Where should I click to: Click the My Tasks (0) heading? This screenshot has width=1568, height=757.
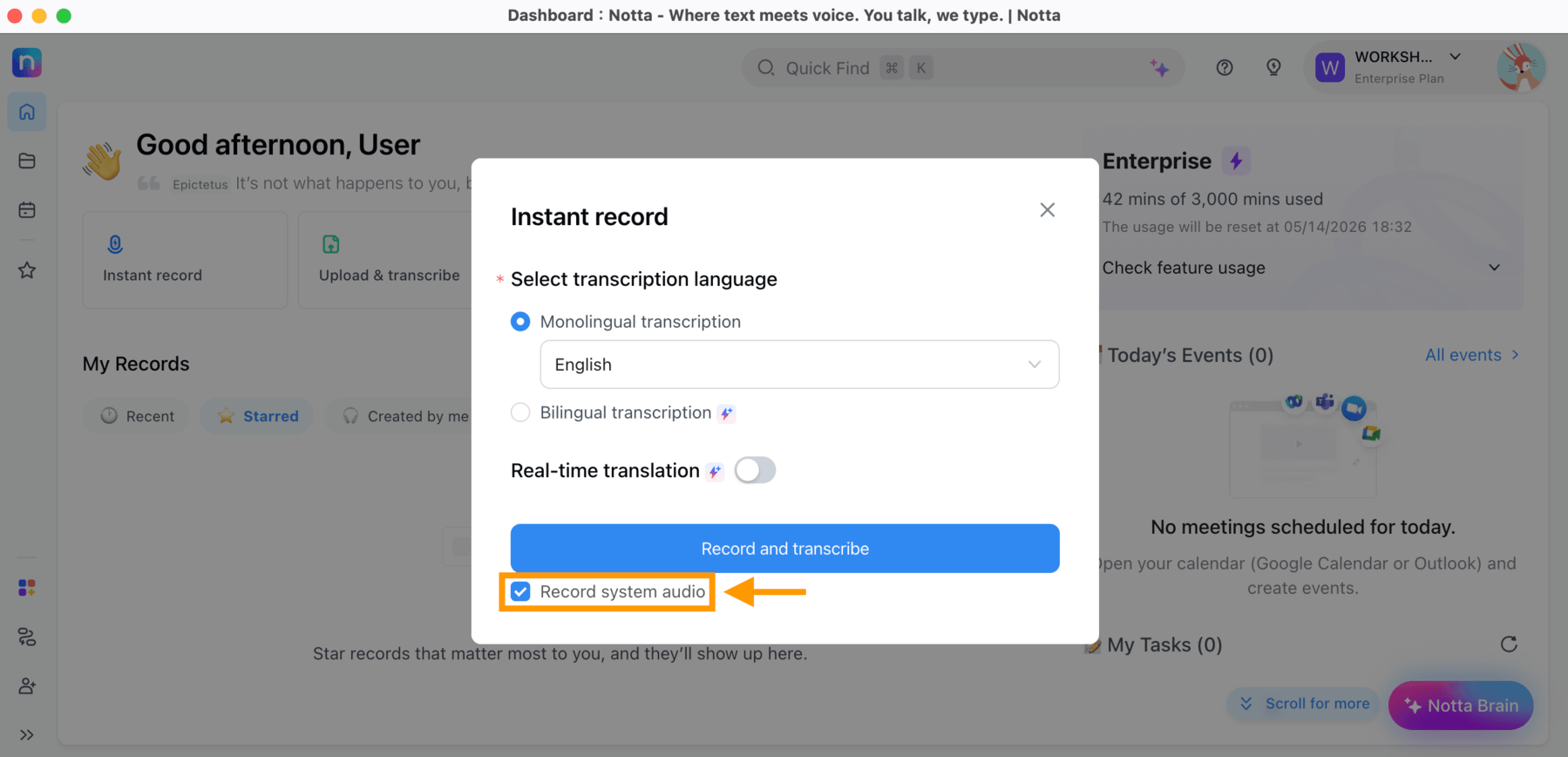click(1164, 645)
